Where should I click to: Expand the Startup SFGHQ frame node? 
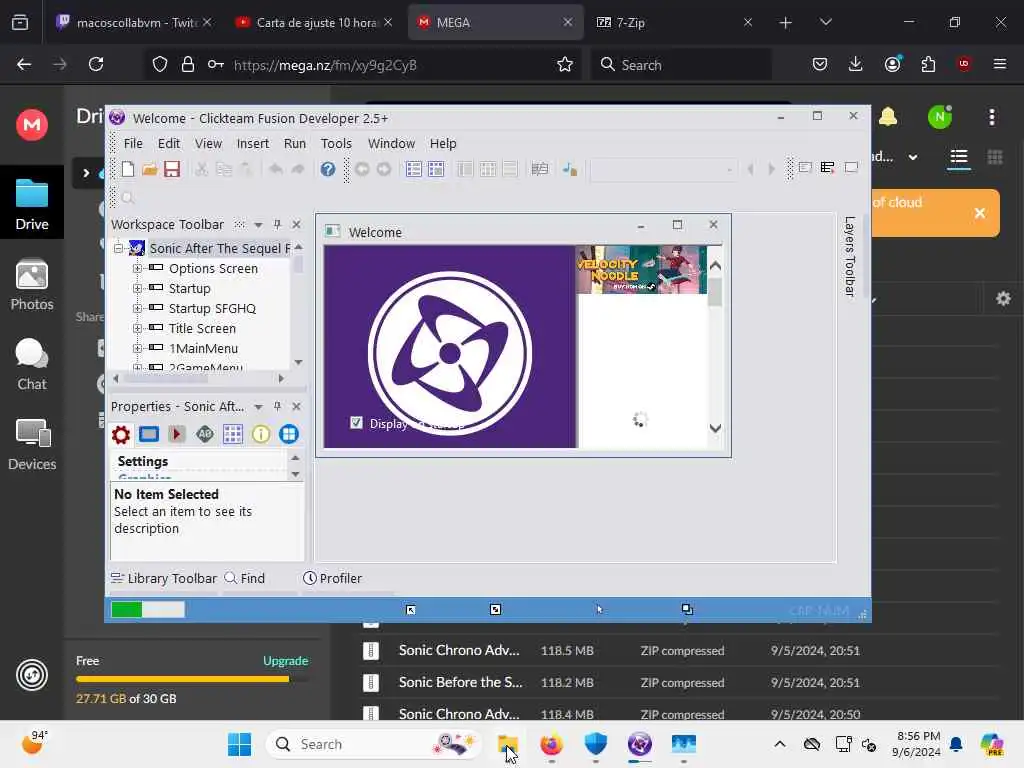click(137, 308)
